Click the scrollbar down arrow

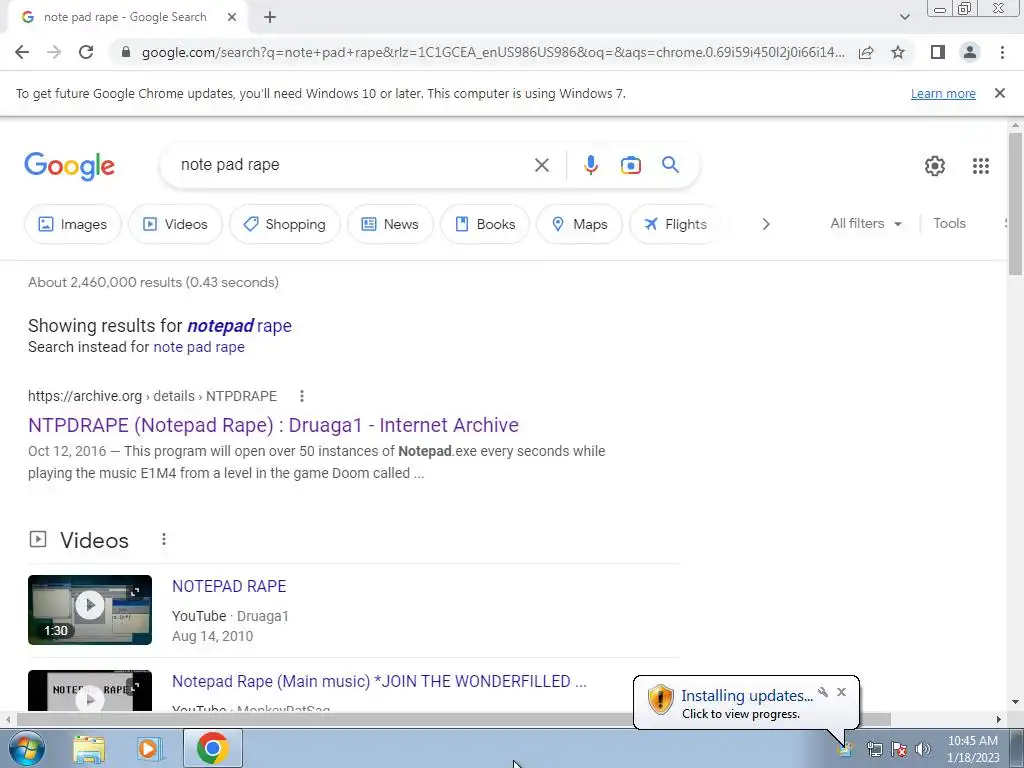point(1016,703)
